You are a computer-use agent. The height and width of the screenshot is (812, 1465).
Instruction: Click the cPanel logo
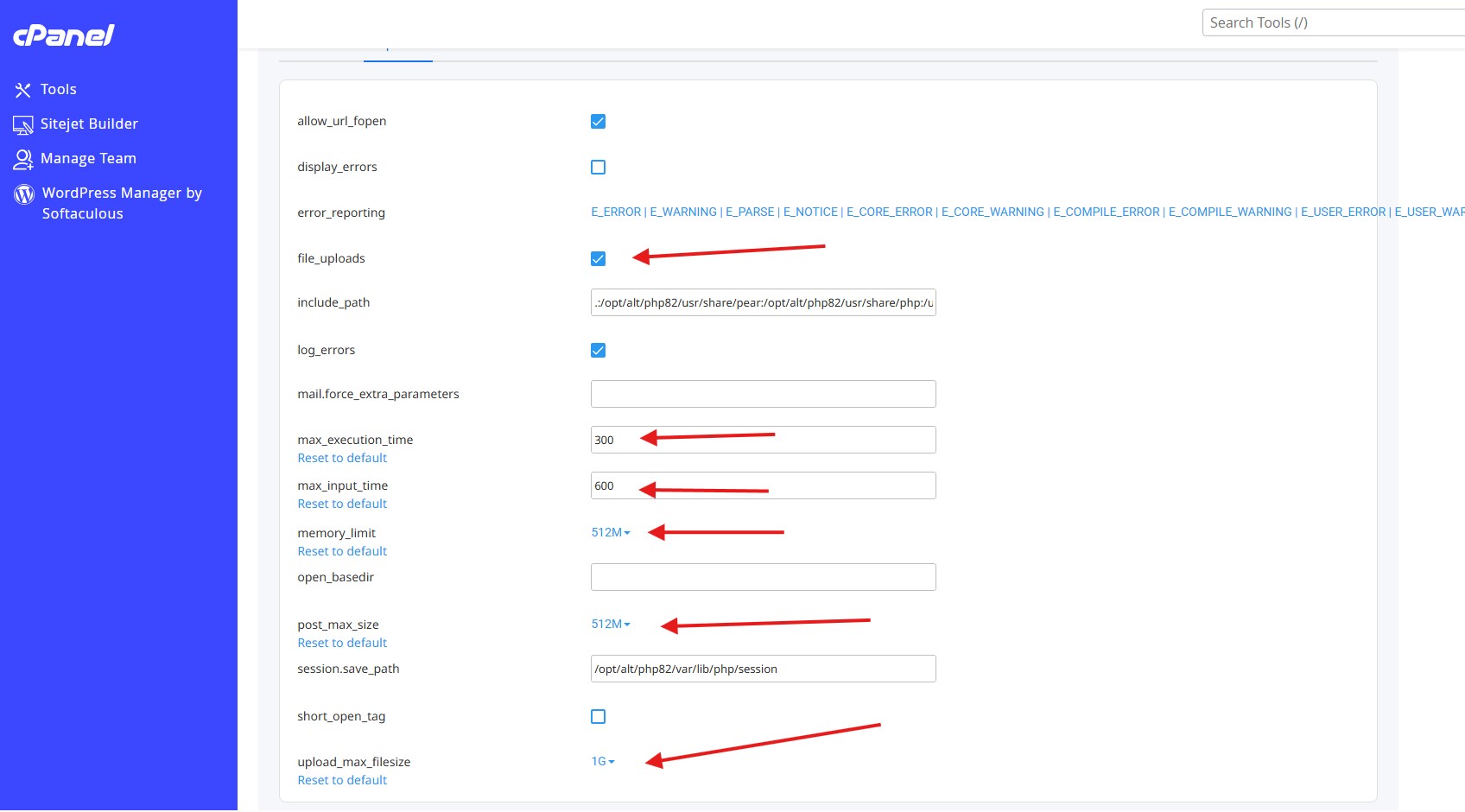click(x=64, y=35)
